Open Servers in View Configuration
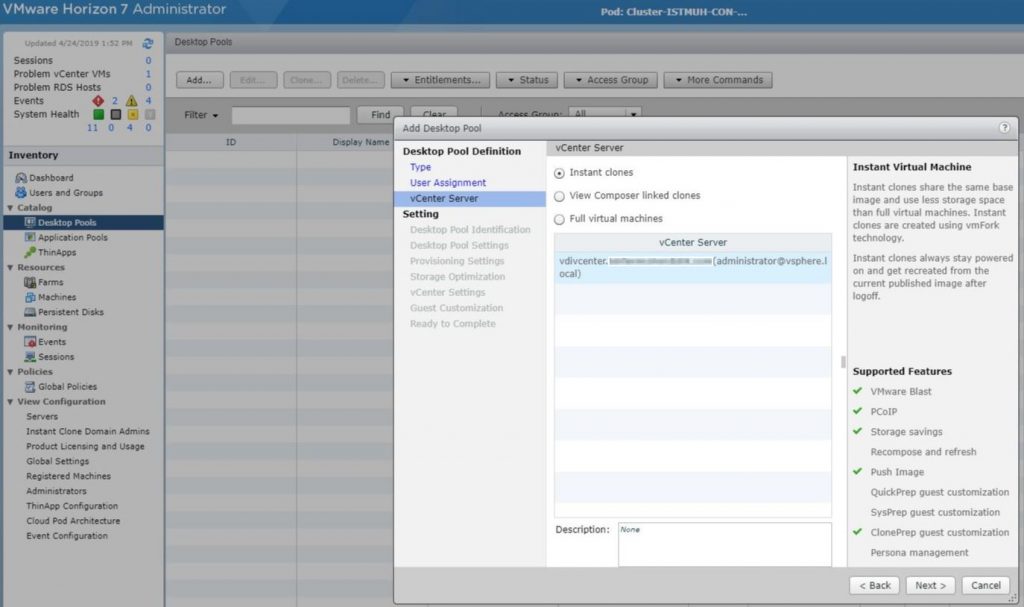1024x607 pixels. [42, 417]
